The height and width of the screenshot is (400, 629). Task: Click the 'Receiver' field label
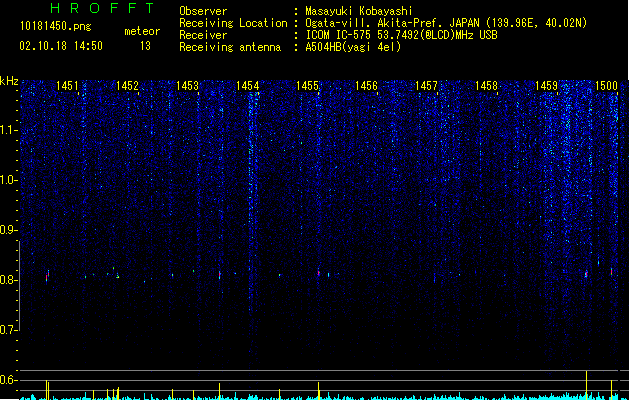point(203,35)
